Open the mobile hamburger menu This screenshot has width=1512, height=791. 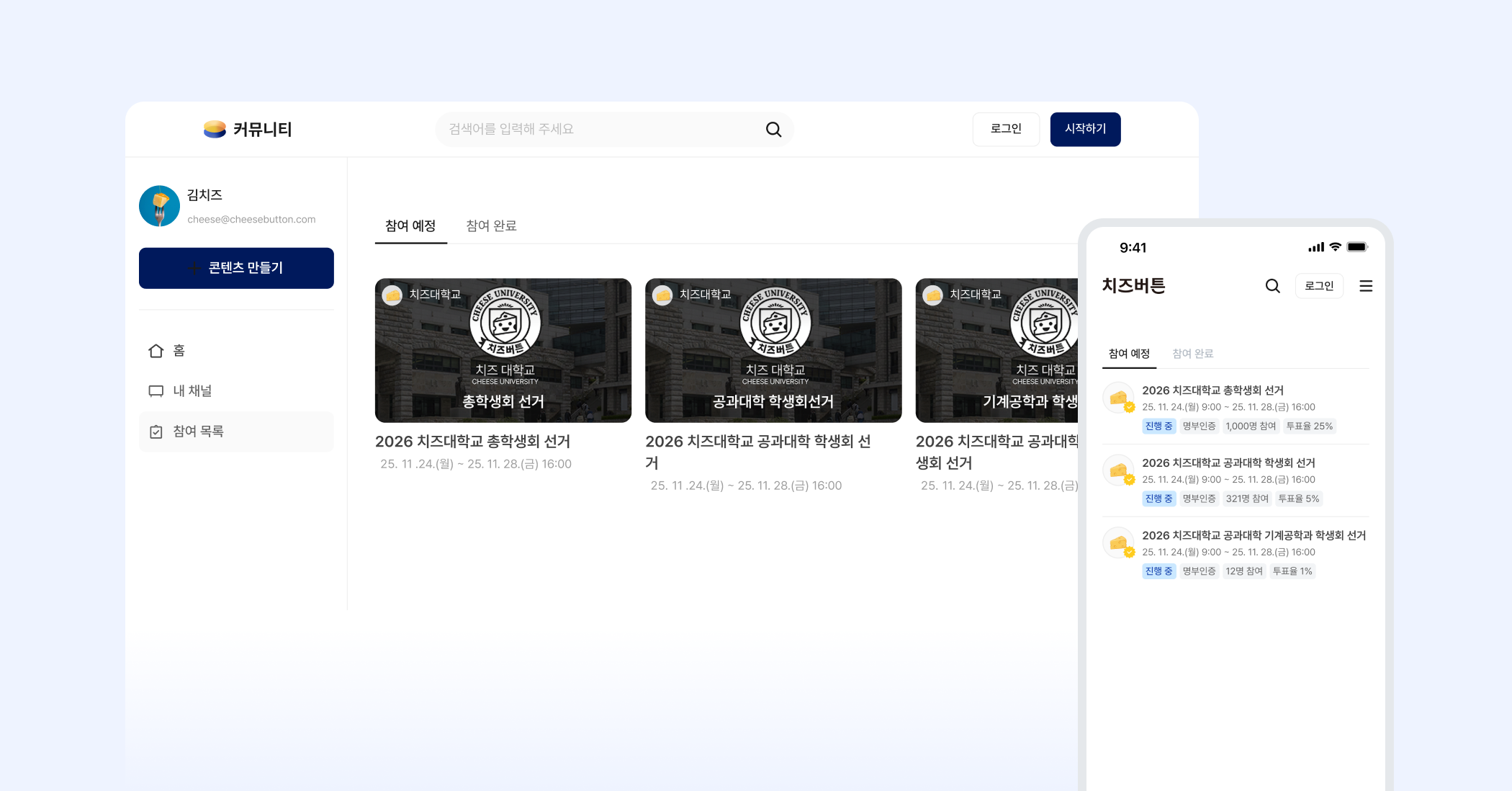tap(1365, 286)
